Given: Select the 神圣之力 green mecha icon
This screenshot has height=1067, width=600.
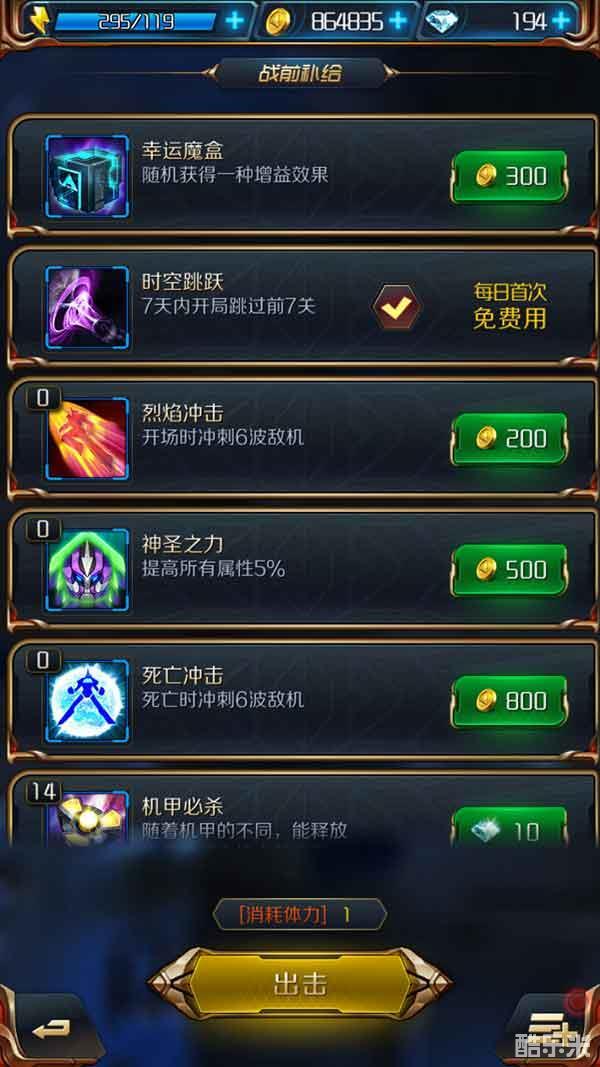Looking at the screenshot, I should point(87,570).
